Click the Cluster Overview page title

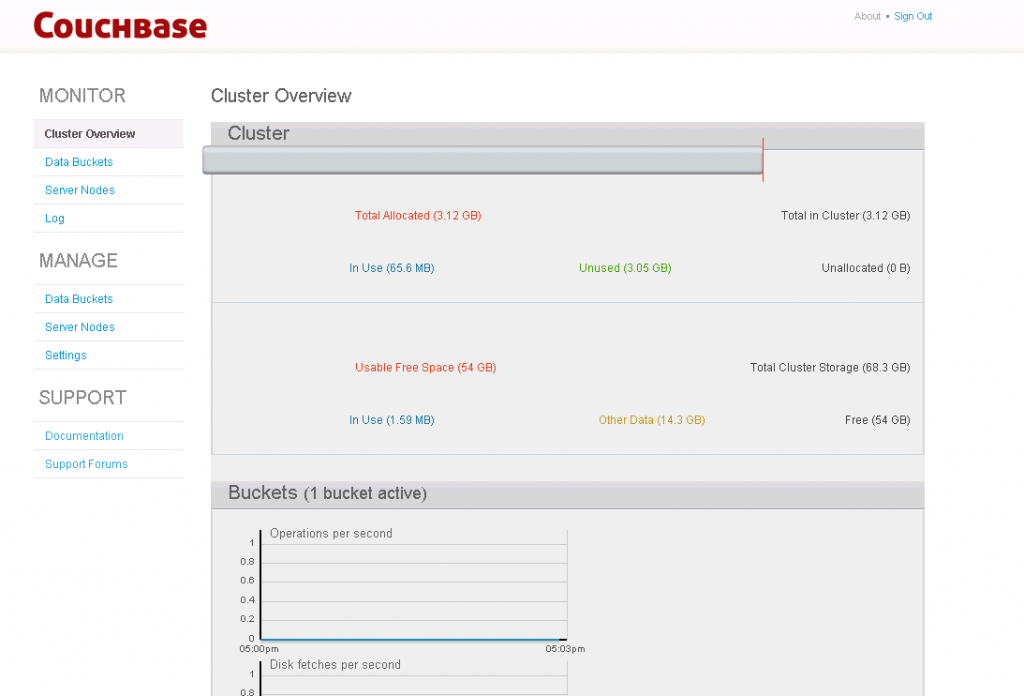point(281,96)
